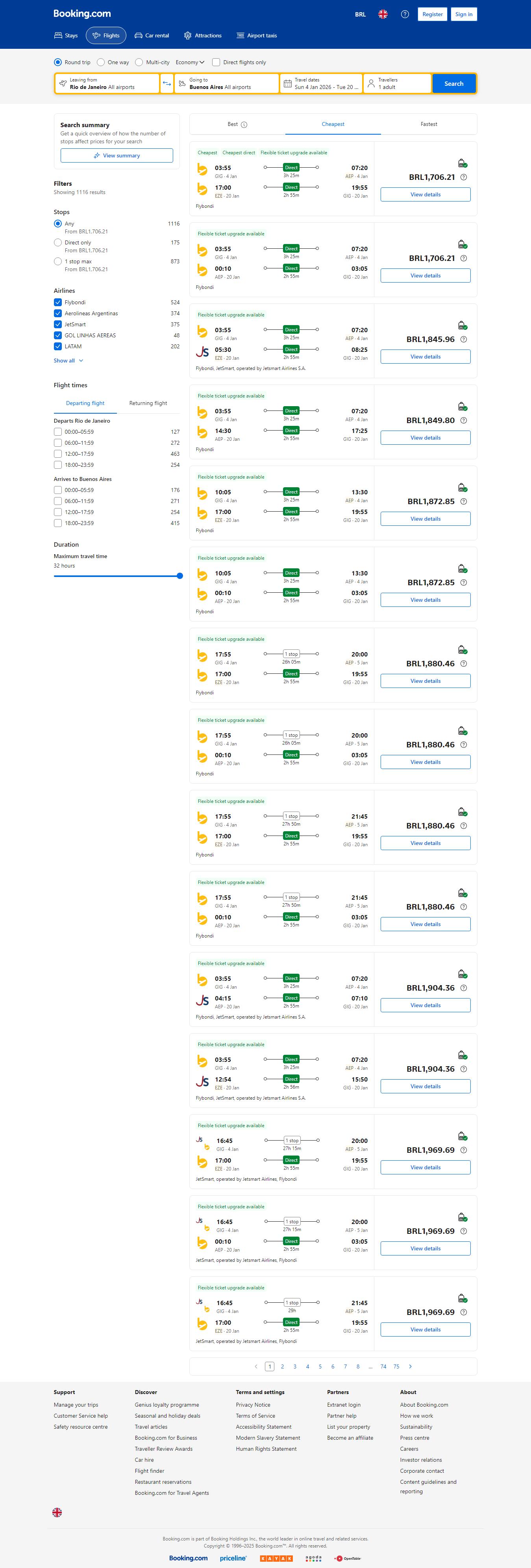Click the Leaving from Rio de Janeiro field
Image resolution: width=531 pixels, height=1568 pixels.
(x=107, y=83)
